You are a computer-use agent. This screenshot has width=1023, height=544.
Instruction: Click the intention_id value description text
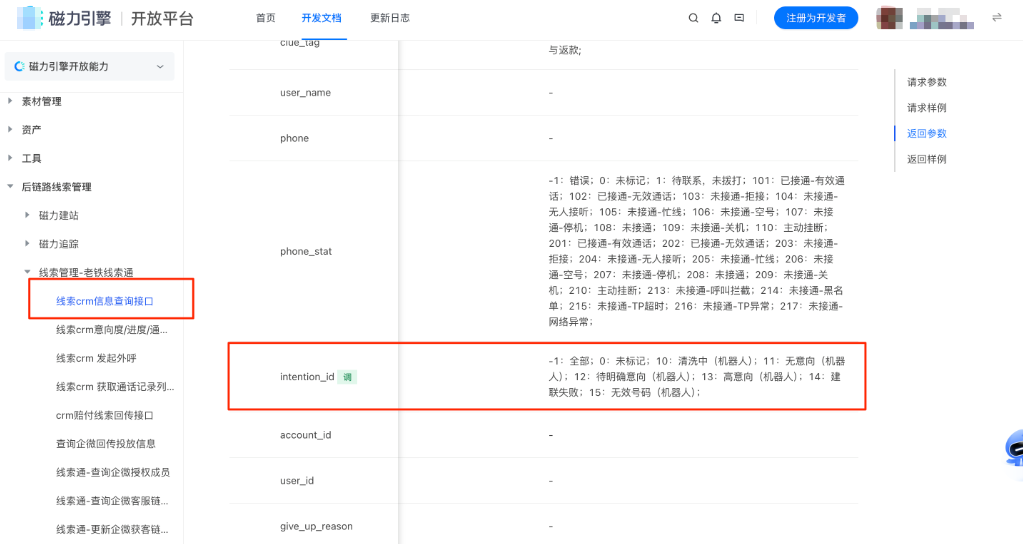click(697, 377)
